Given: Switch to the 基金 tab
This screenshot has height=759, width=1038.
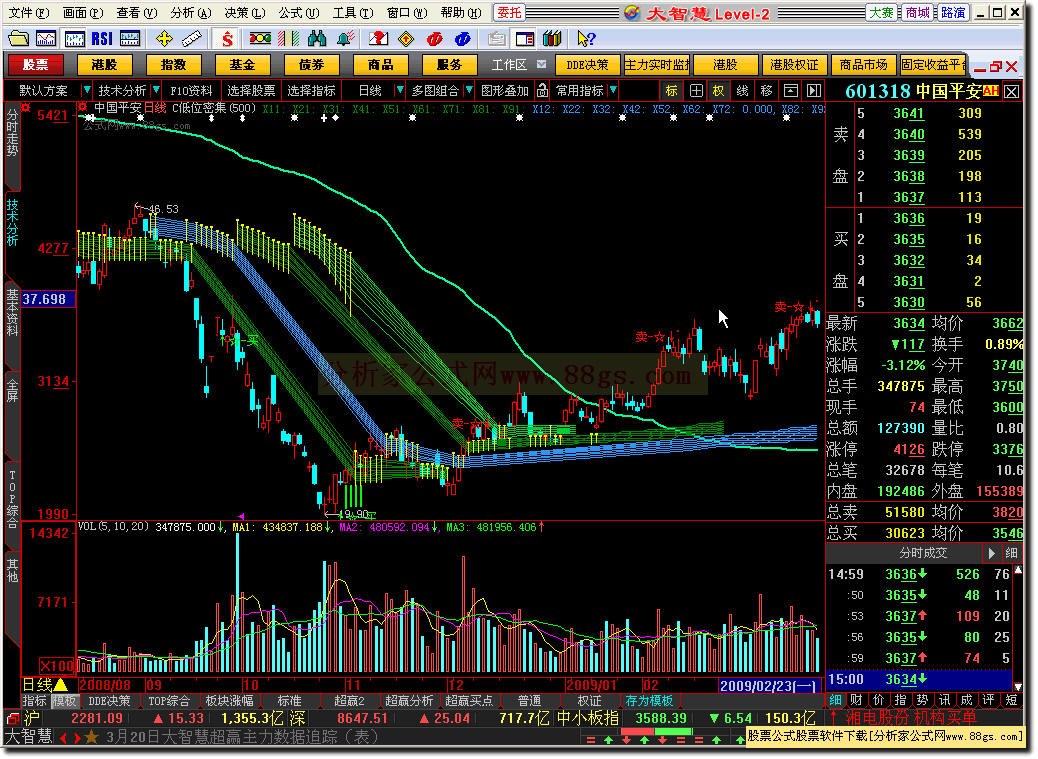Looking at the screenshot, I should 242,65.
